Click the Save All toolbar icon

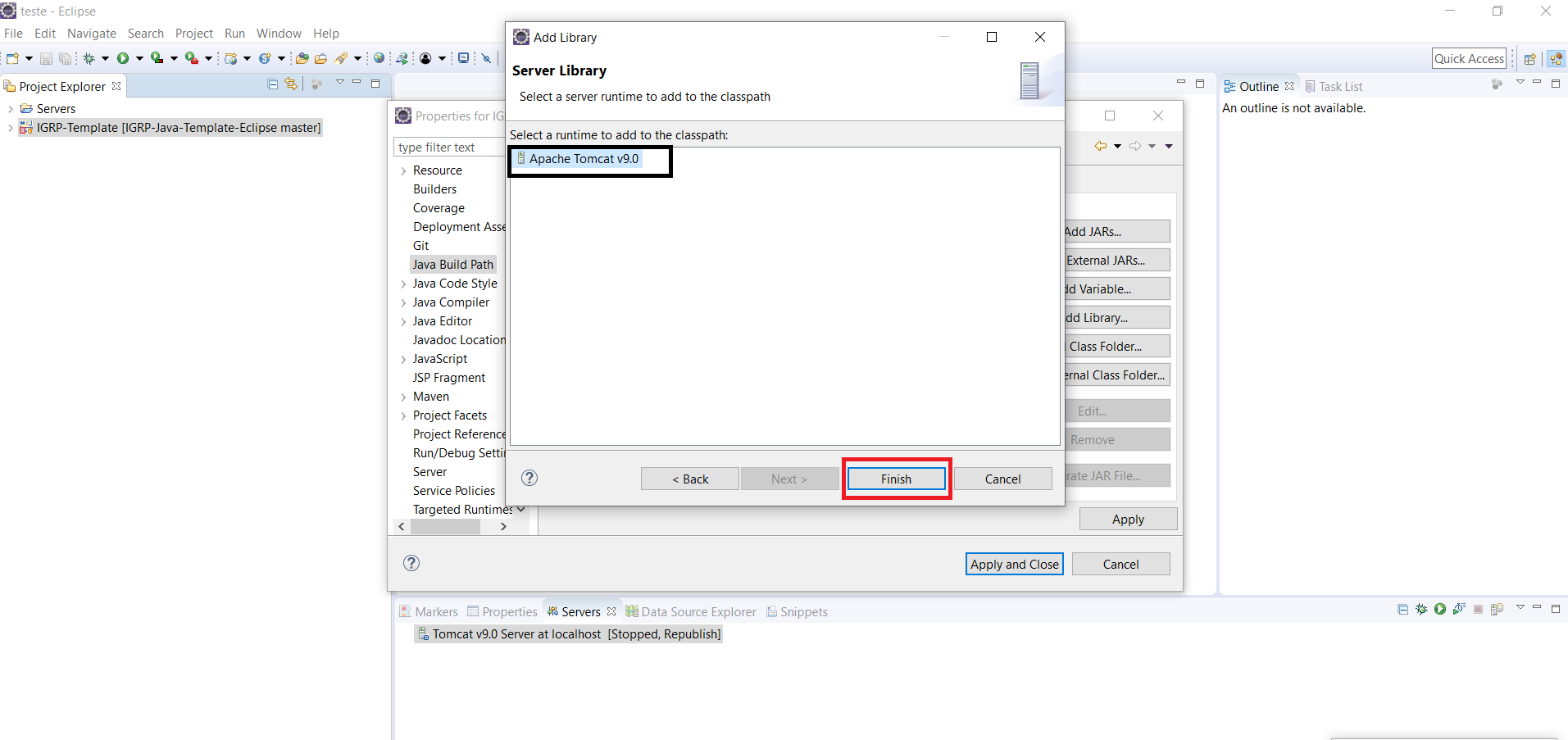(65, 58)
